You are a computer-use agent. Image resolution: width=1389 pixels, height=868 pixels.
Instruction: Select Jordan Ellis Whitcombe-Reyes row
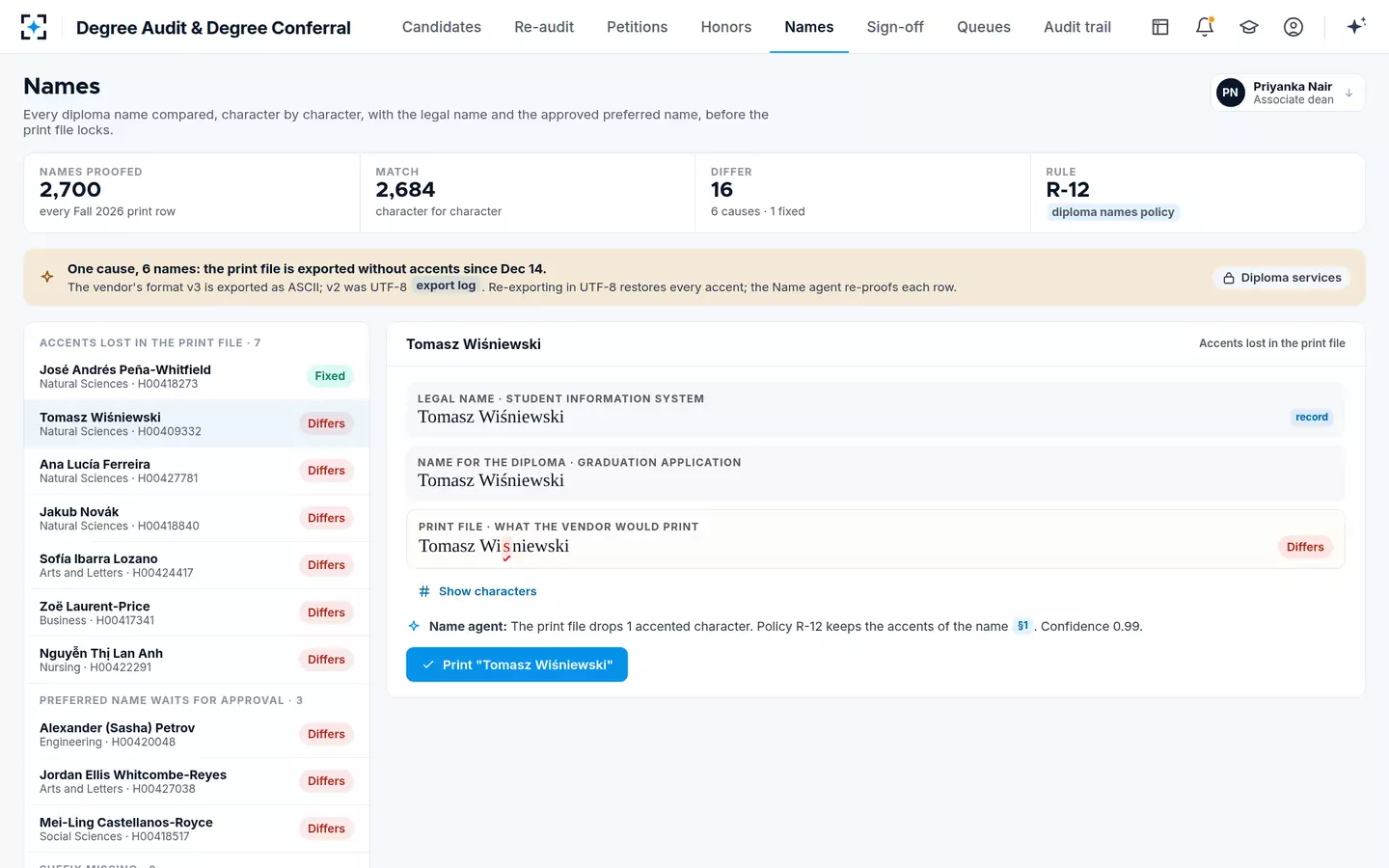pos(197,781)
